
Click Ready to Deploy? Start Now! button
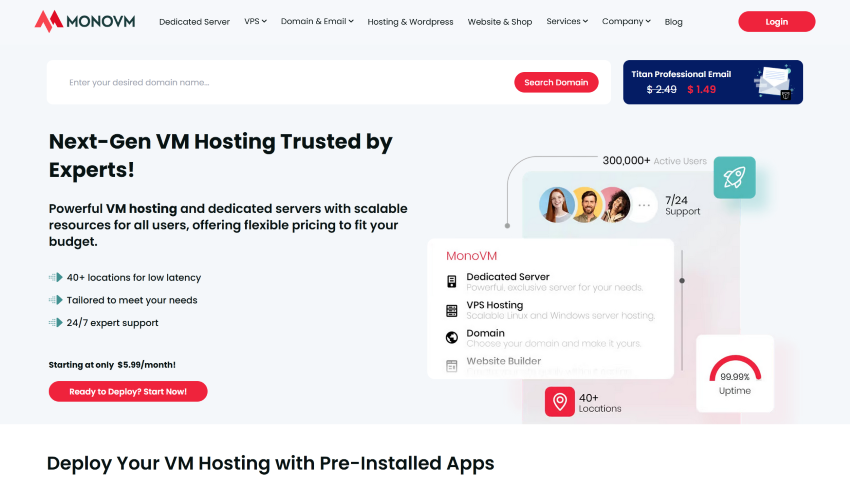tap(128, 391)
